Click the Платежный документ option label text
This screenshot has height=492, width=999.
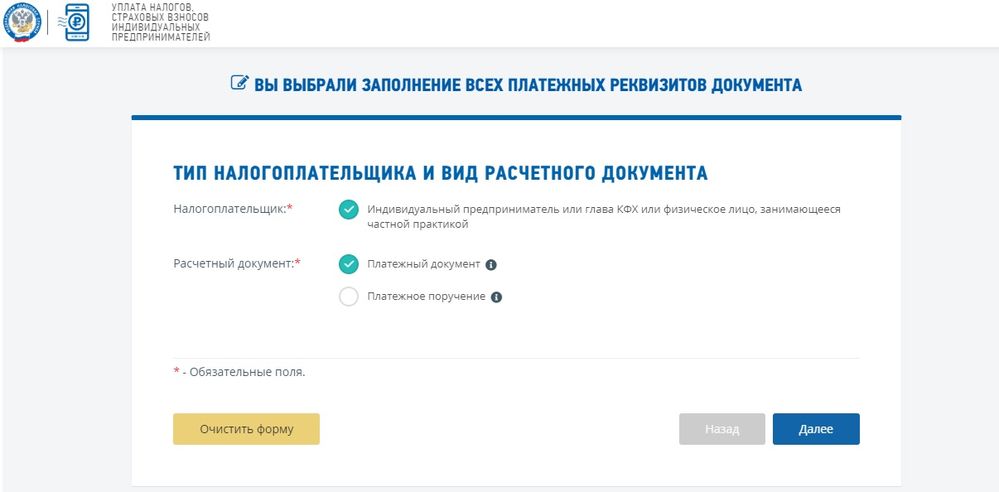coord(423,264)
